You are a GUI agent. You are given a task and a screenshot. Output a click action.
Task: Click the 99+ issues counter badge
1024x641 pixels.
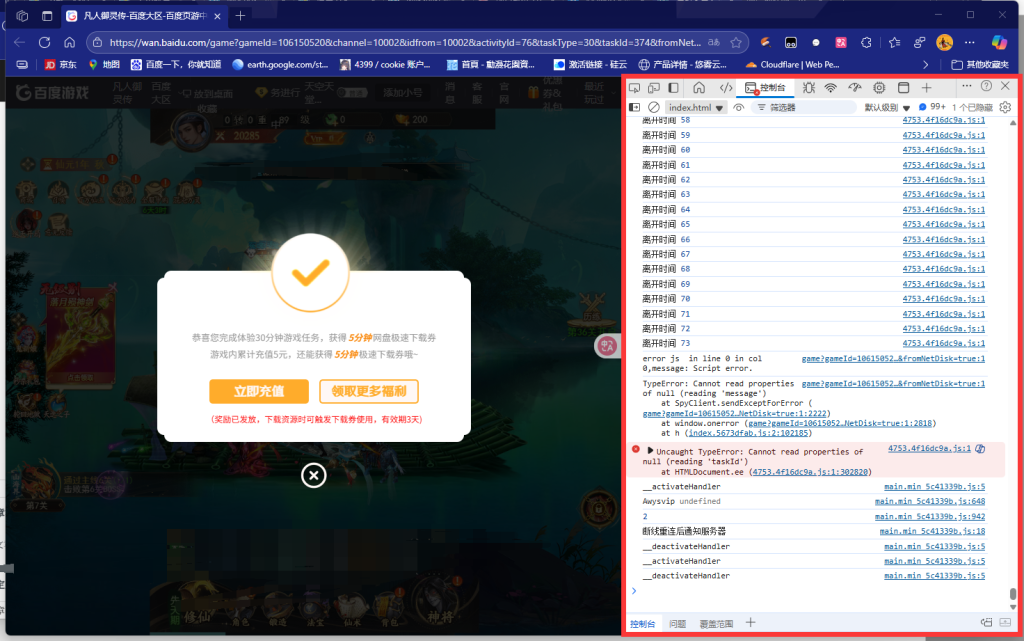[932, 106]
